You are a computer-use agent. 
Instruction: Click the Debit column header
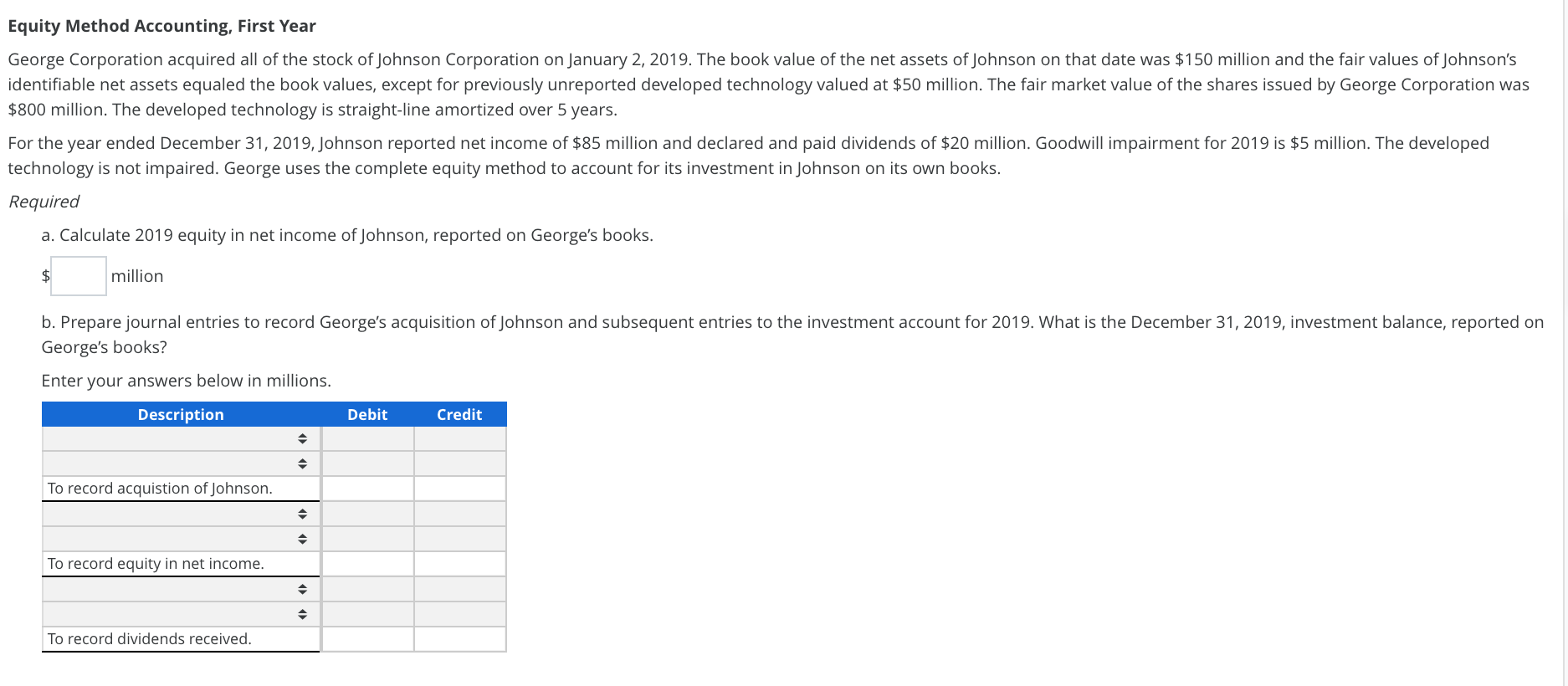point(368,414)
